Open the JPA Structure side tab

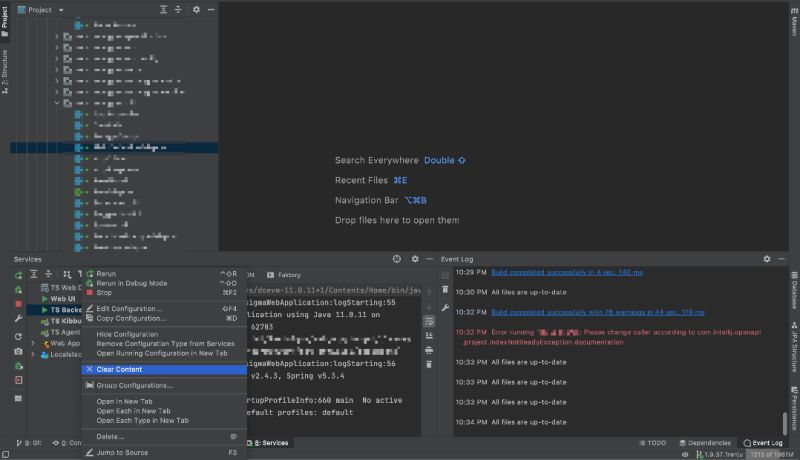coord(794,347)
